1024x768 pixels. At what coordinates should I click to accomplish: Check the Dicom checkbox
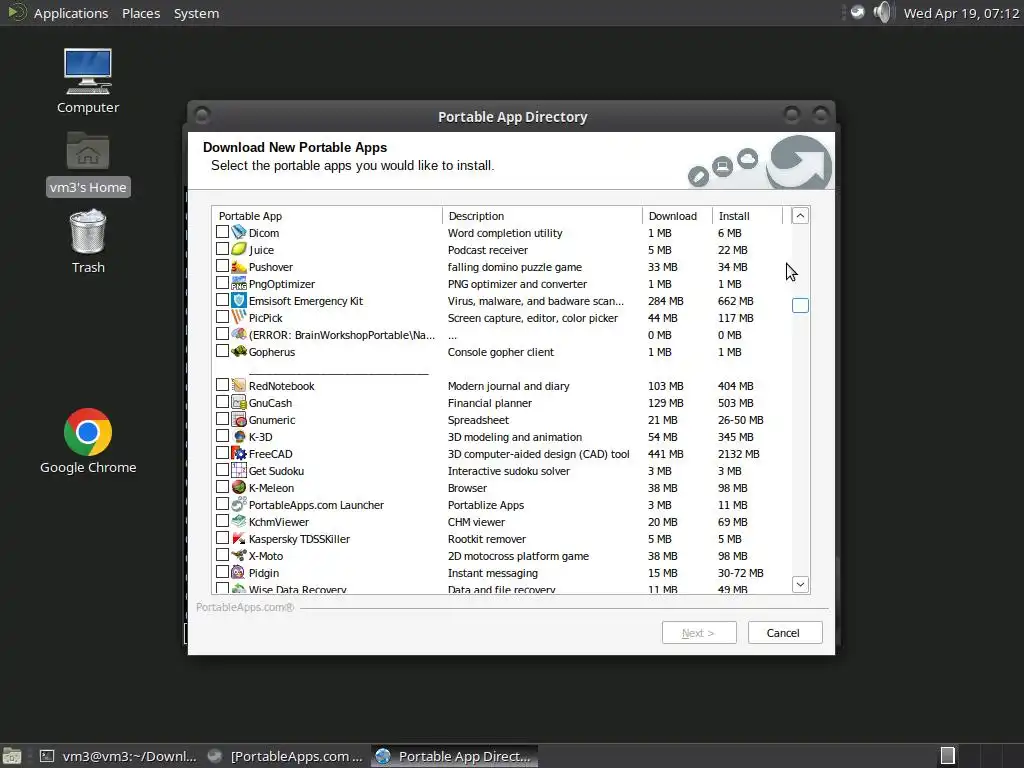[x=222, y=232]
